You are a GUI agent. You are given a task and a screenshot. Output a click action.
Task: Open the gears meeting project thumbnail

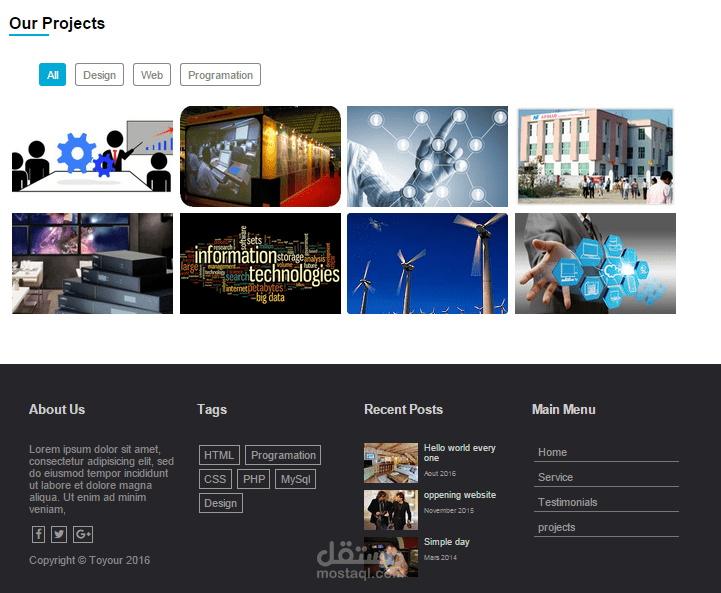[x=92, y=156]
